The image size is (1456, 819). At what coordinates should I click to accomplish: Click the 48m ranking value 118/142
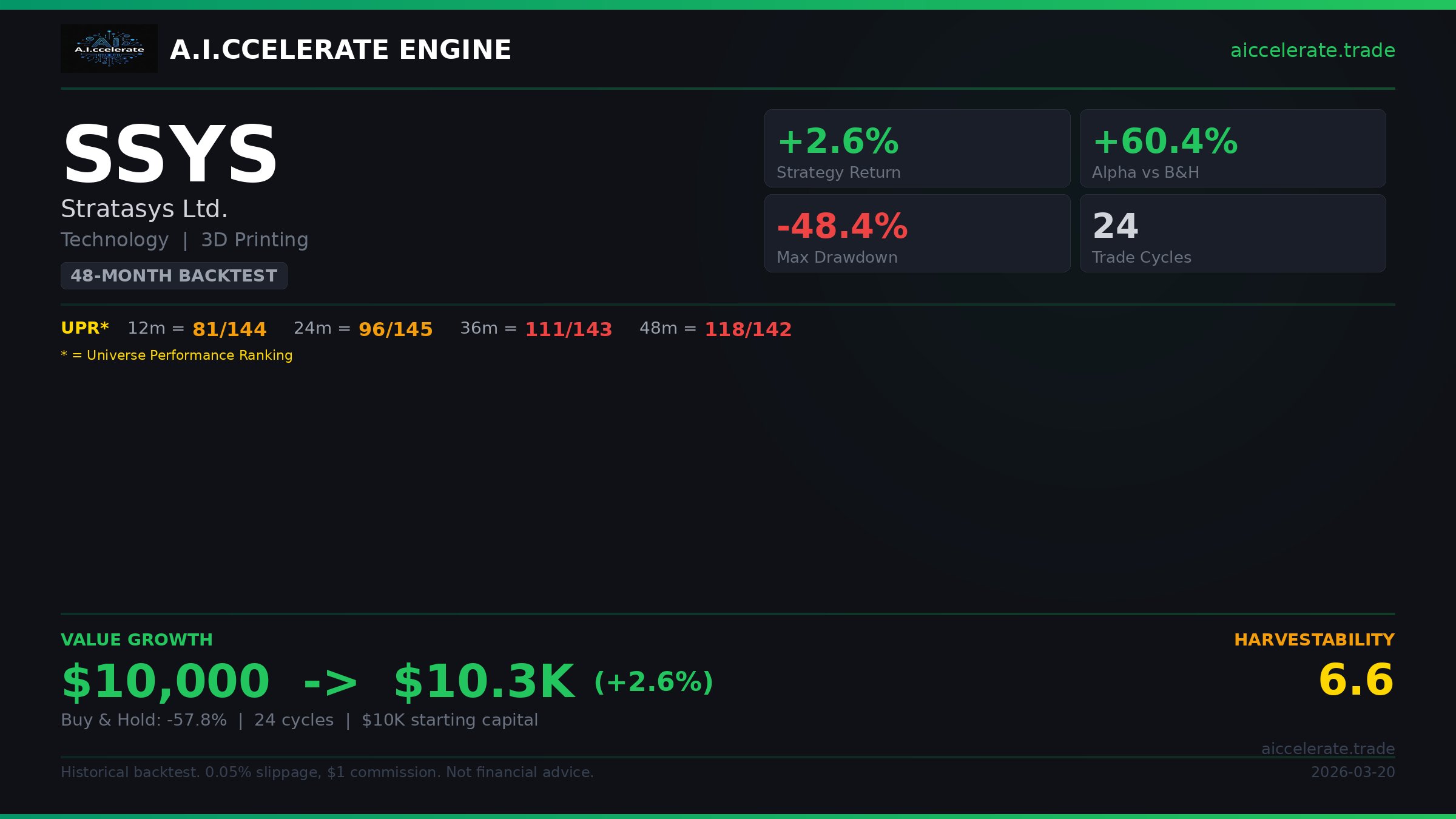tap(748, 329)
